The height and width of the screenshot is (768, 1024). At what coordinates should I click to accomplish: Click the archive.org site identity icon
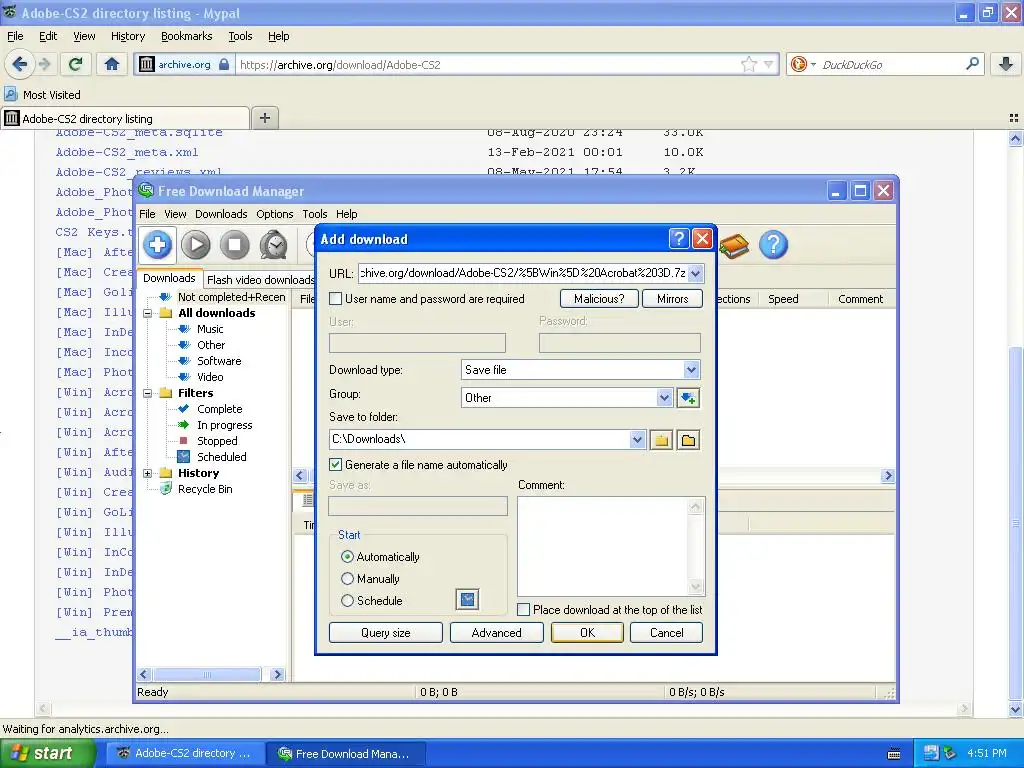[147, 64]
